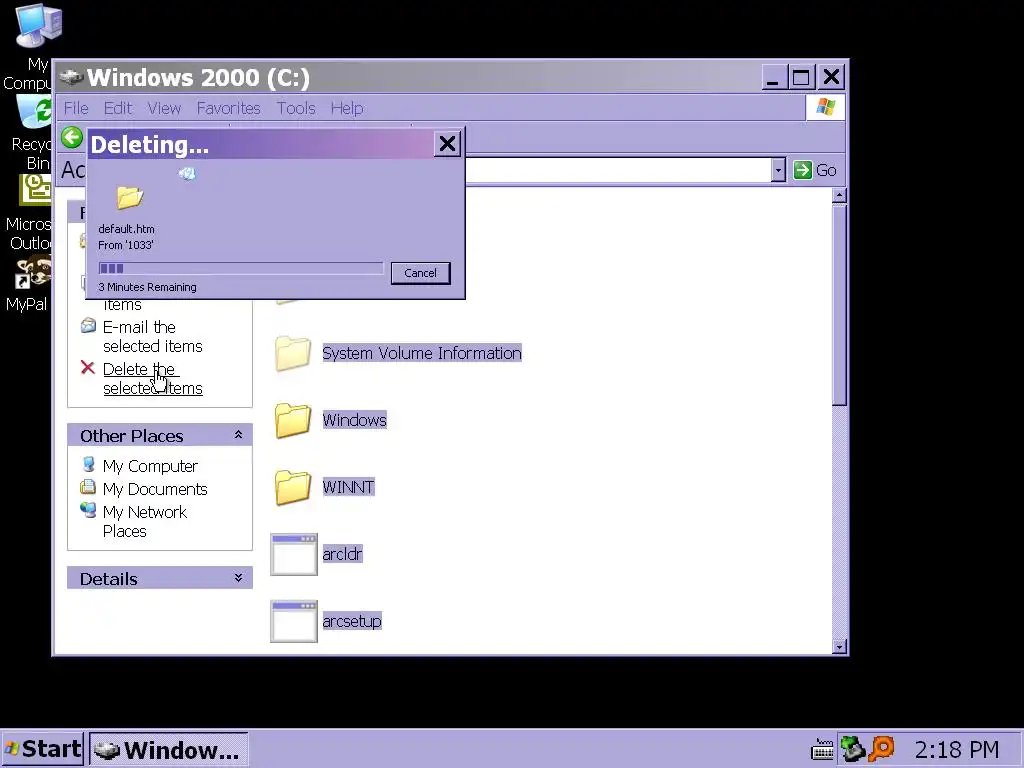This screenshot has height=768, width=1024.
Task: Open the Favorites menu
Action: point(229,108)
